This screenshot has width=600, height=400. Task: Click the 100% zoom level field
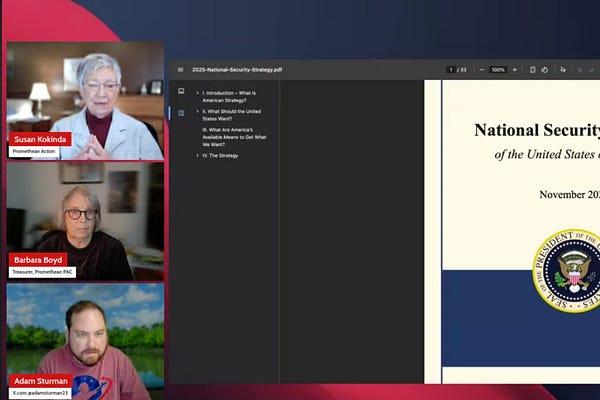pos(498,70)
